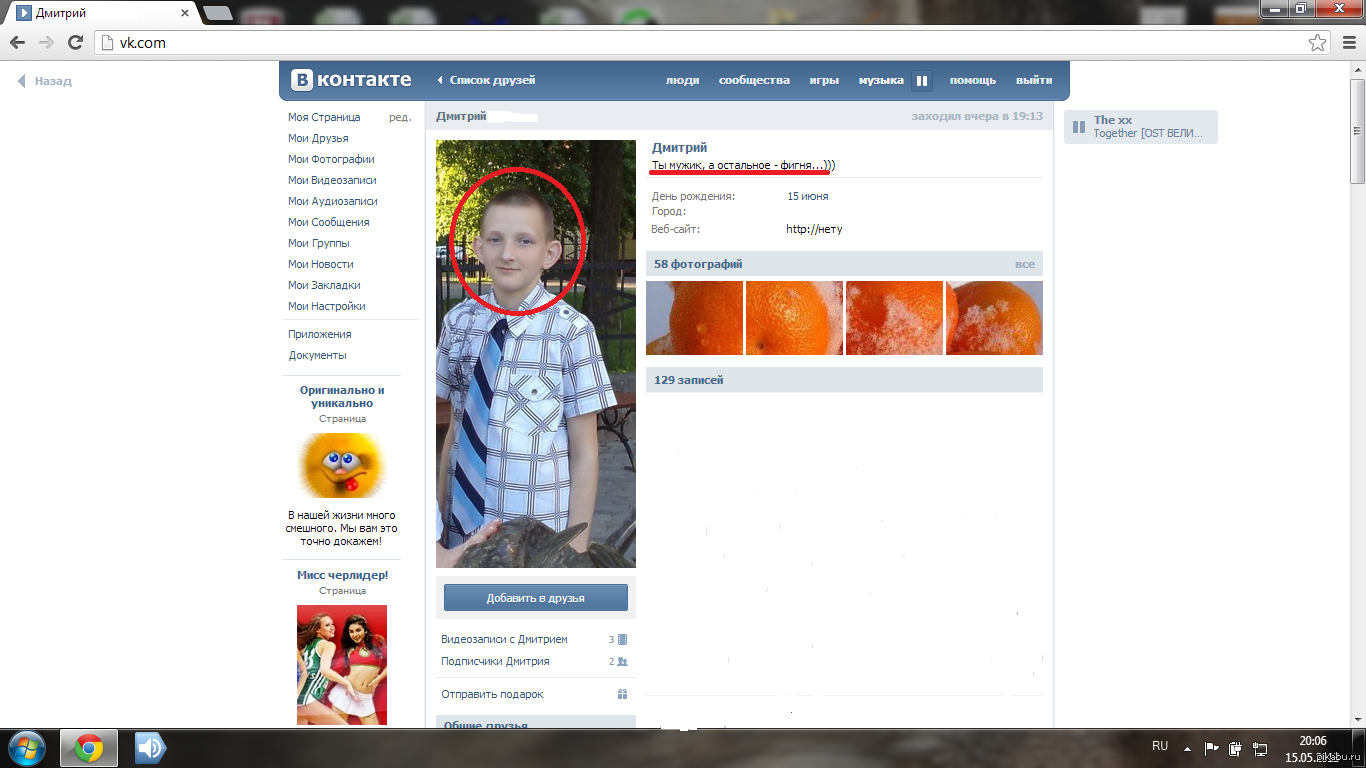Click the gift box icon
This screenshot has height=768, width=1366.
coord(622,694)
